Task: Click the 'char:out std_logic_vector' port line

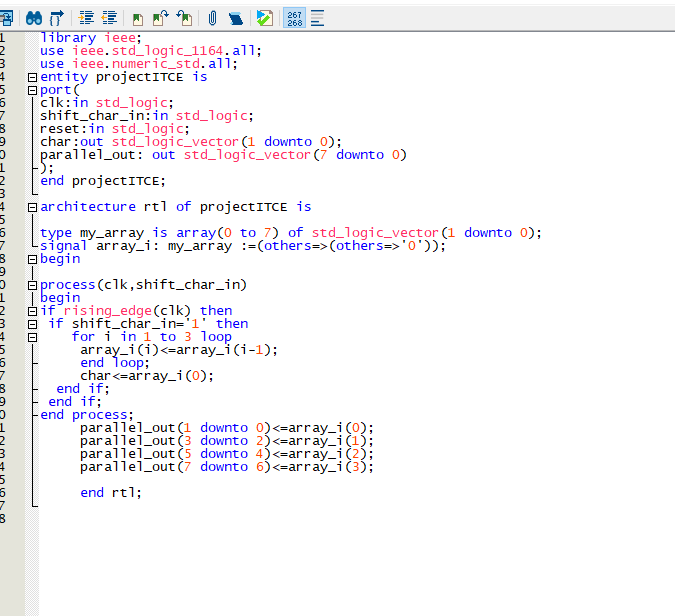Action: 191,142
